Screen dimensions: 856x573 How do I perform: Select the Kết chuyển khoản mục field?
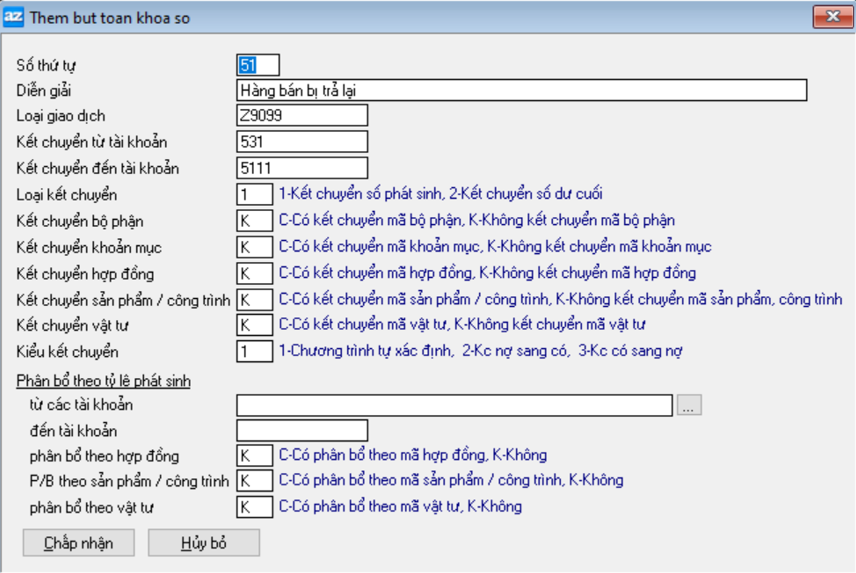coord(255,247)
